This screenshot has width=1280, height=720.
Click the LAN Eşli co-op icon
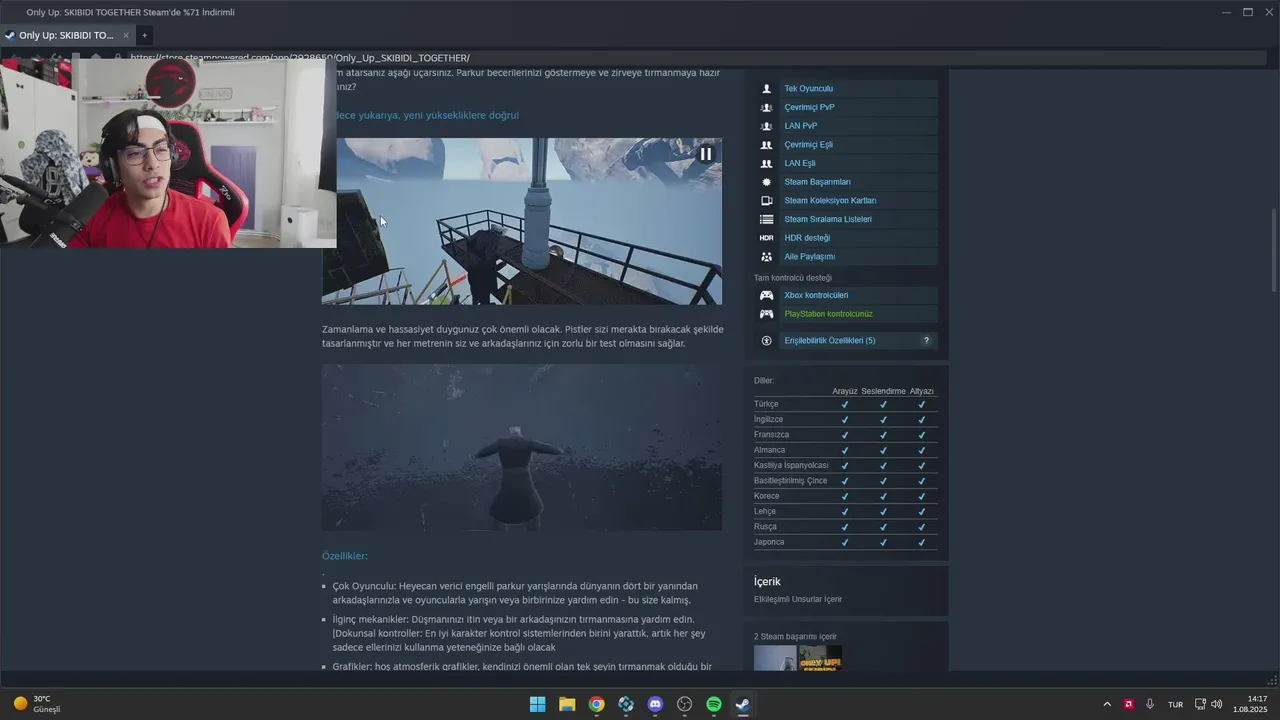(x=767, y=163)
